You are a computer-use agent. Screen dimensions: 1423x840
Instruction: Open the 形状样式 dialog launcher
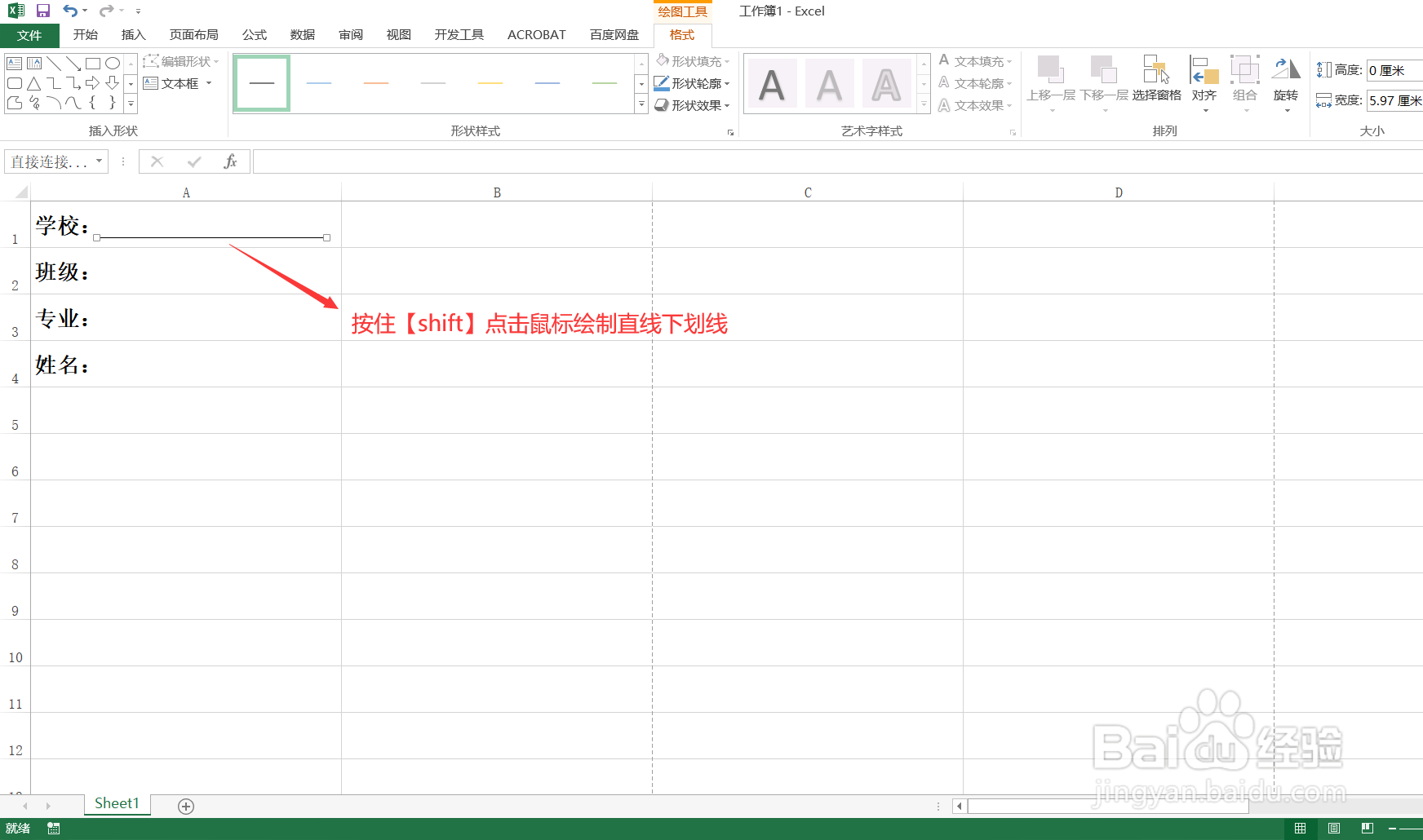click(730, 132)
